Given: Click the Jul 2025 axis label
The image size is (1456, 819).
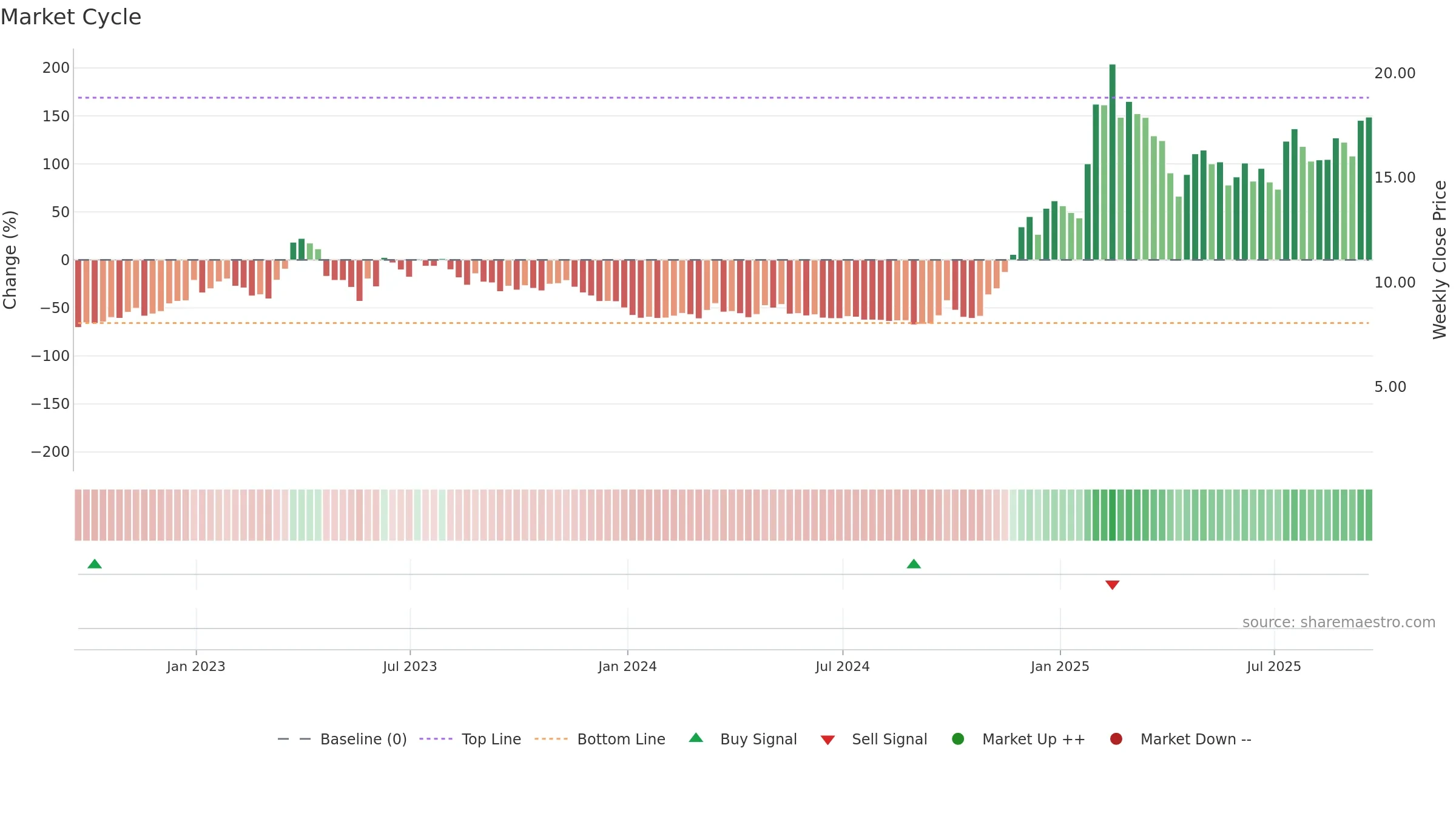Looking at the screenshot, I should click(1274, 667).
